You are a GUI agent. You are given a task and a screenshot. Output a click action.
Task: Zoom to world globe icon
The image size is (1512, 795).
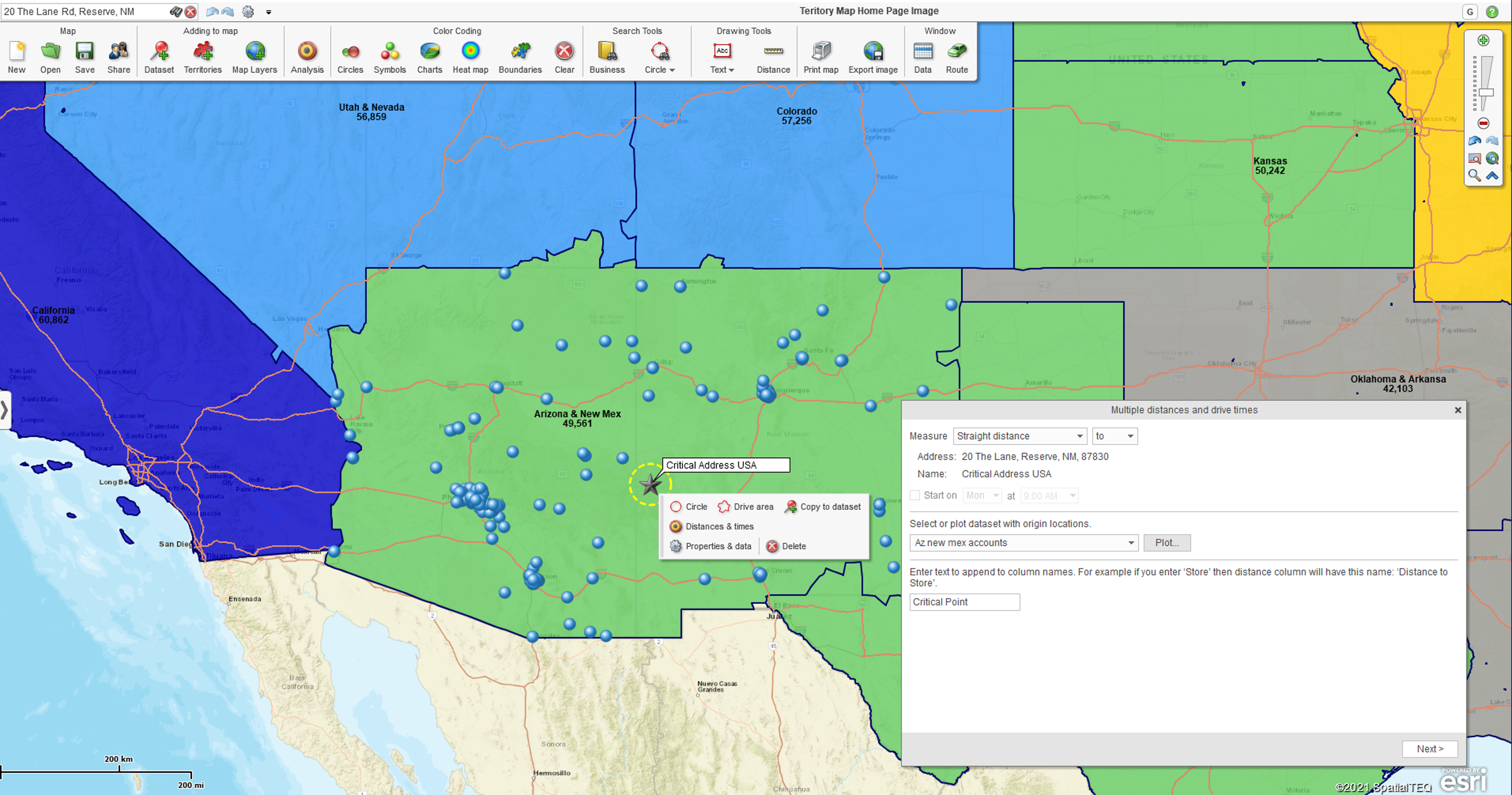1492,158
